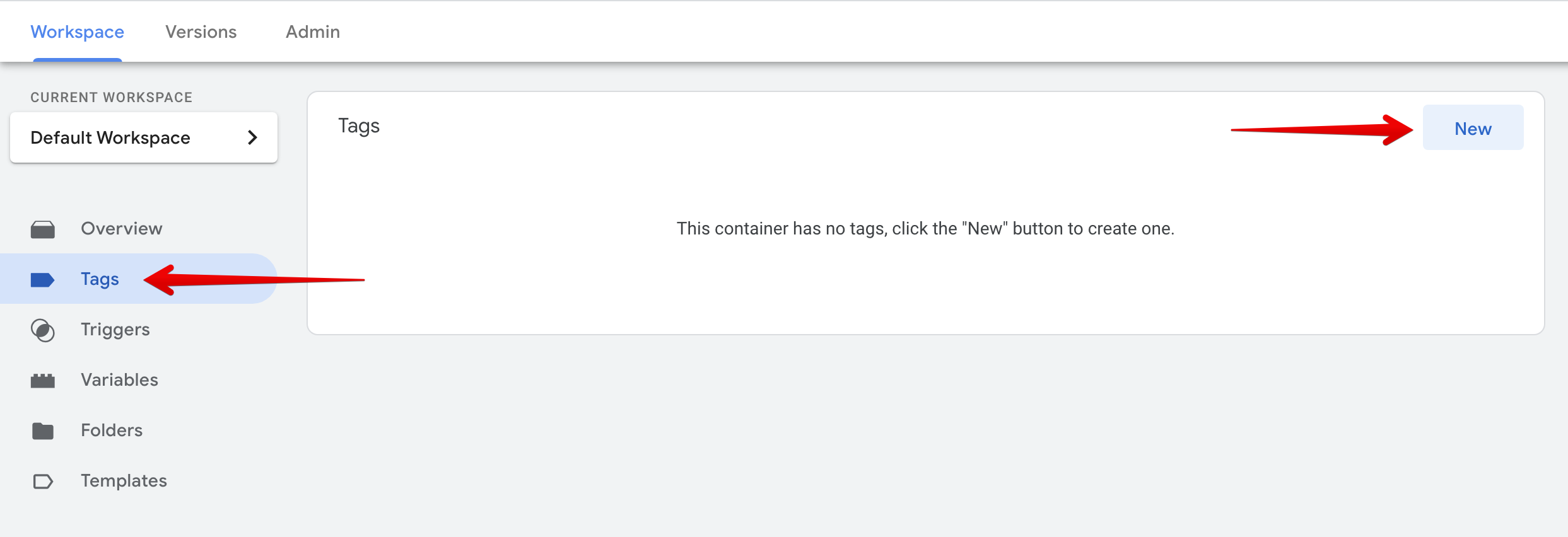Switch to the Workspace tab
Screen dimensions: 1568x537
(76, 31)
